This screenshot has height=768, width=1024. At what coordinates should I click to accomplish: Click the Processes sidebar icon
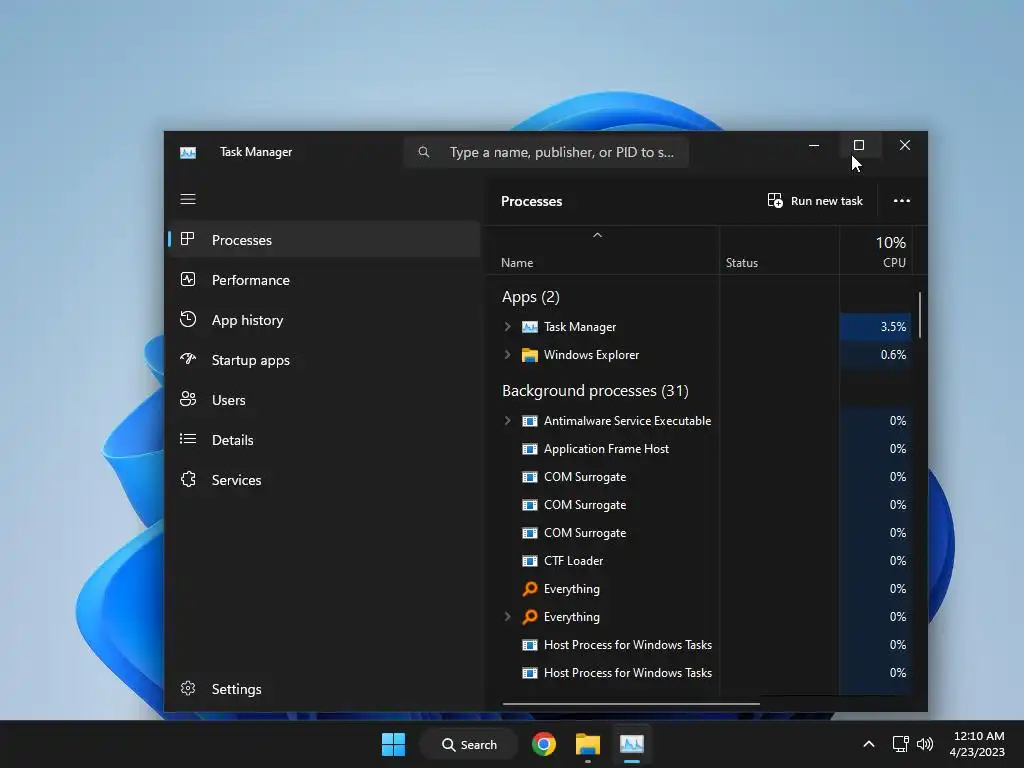pyautogui.click(x=187, y=239)
